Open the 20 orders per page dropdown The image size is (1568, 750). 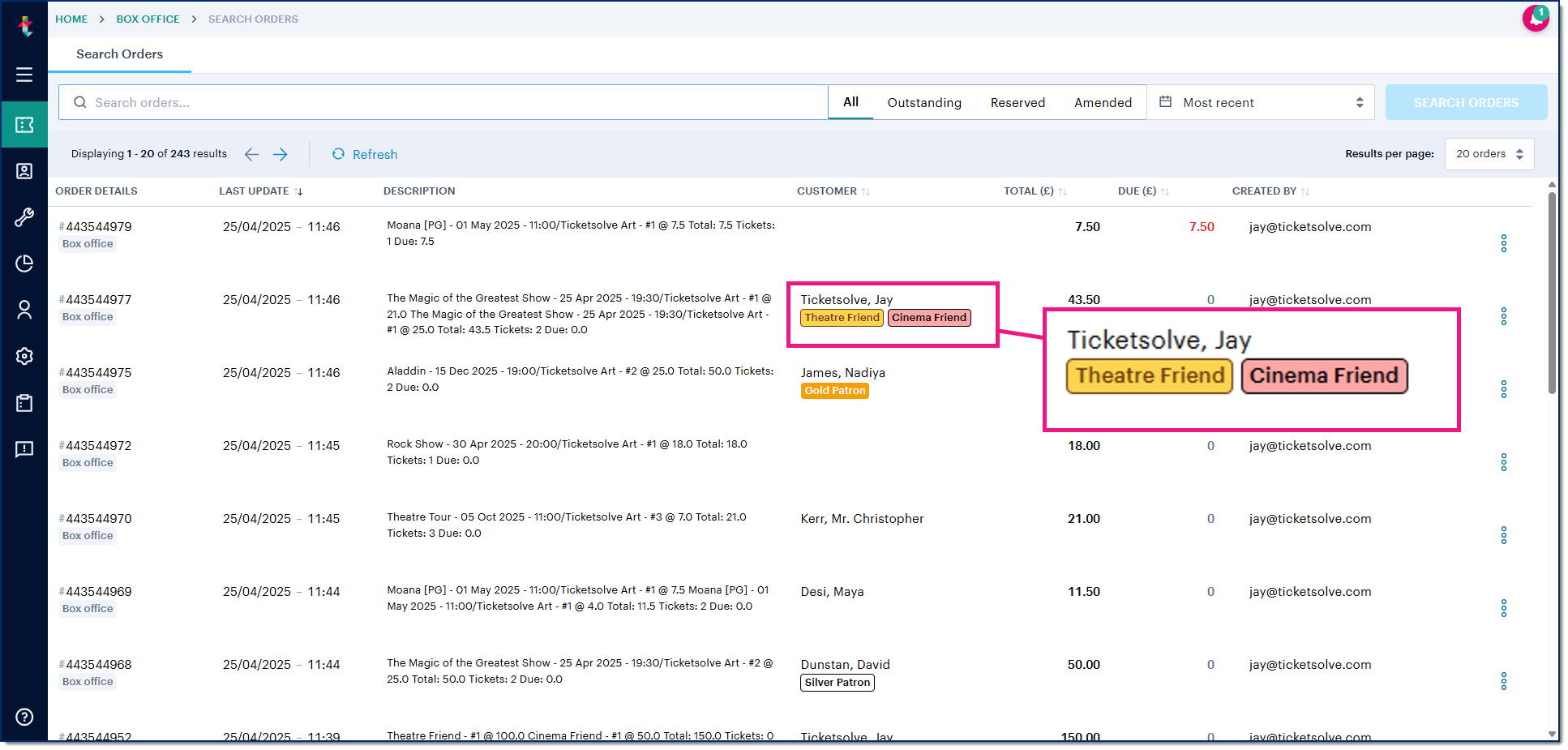[x=1489, y=154]
